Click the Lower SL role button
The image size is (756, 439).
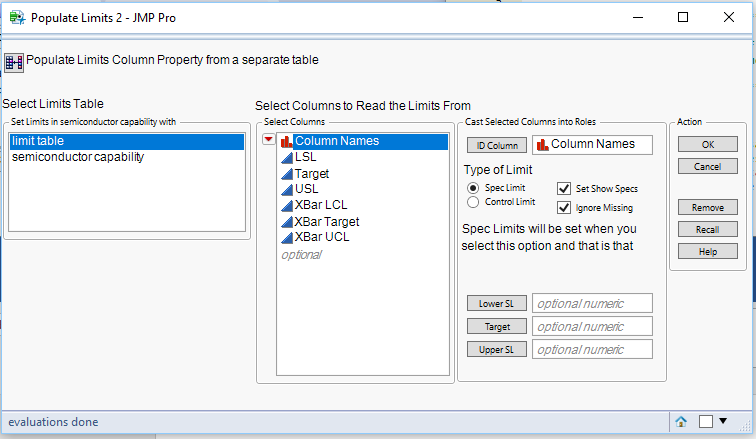(x=497, y=304)
